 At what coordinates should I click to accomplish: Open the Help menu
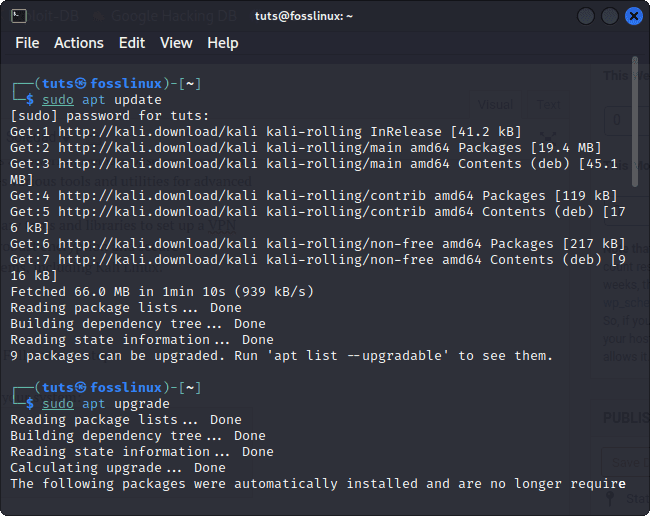click(x=223, y=43)
